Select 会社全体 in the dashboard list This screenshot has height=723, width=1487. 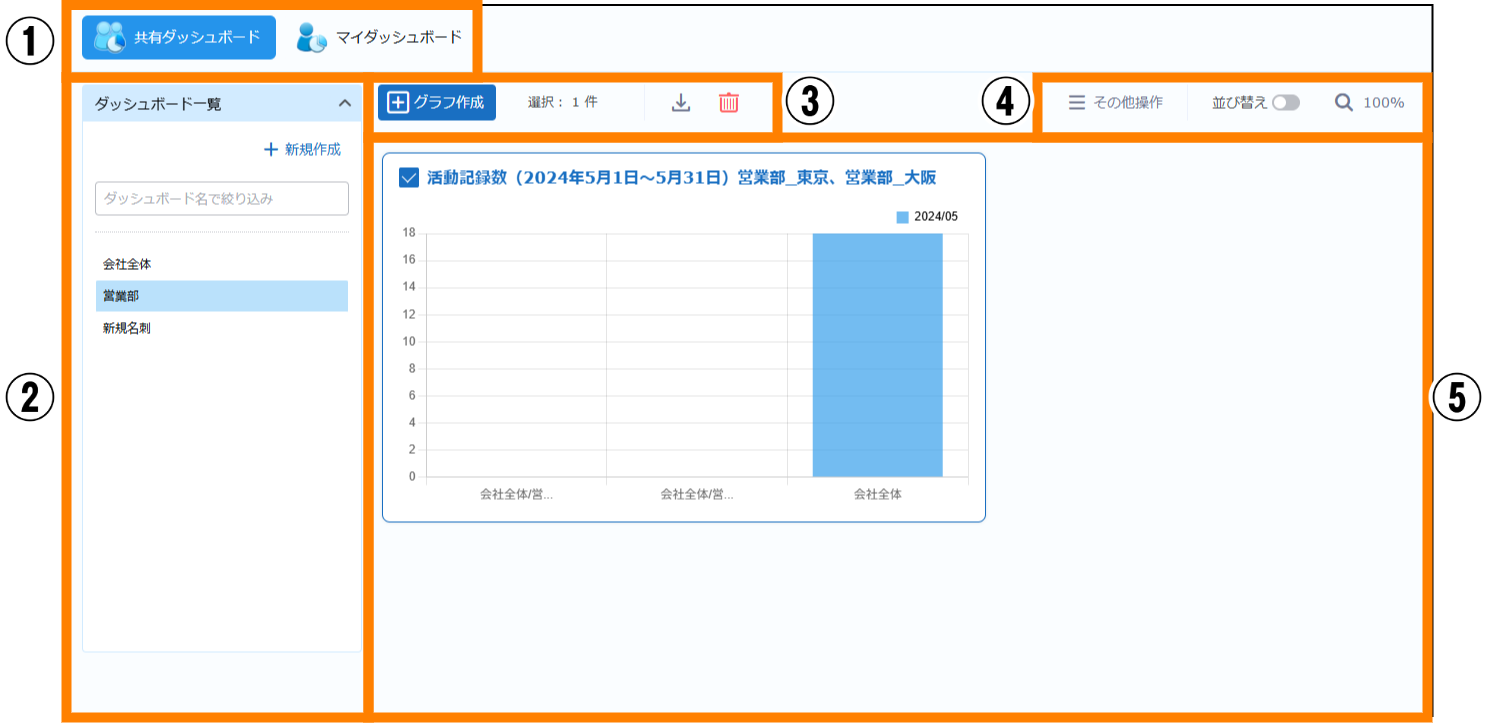pos(127,264)
